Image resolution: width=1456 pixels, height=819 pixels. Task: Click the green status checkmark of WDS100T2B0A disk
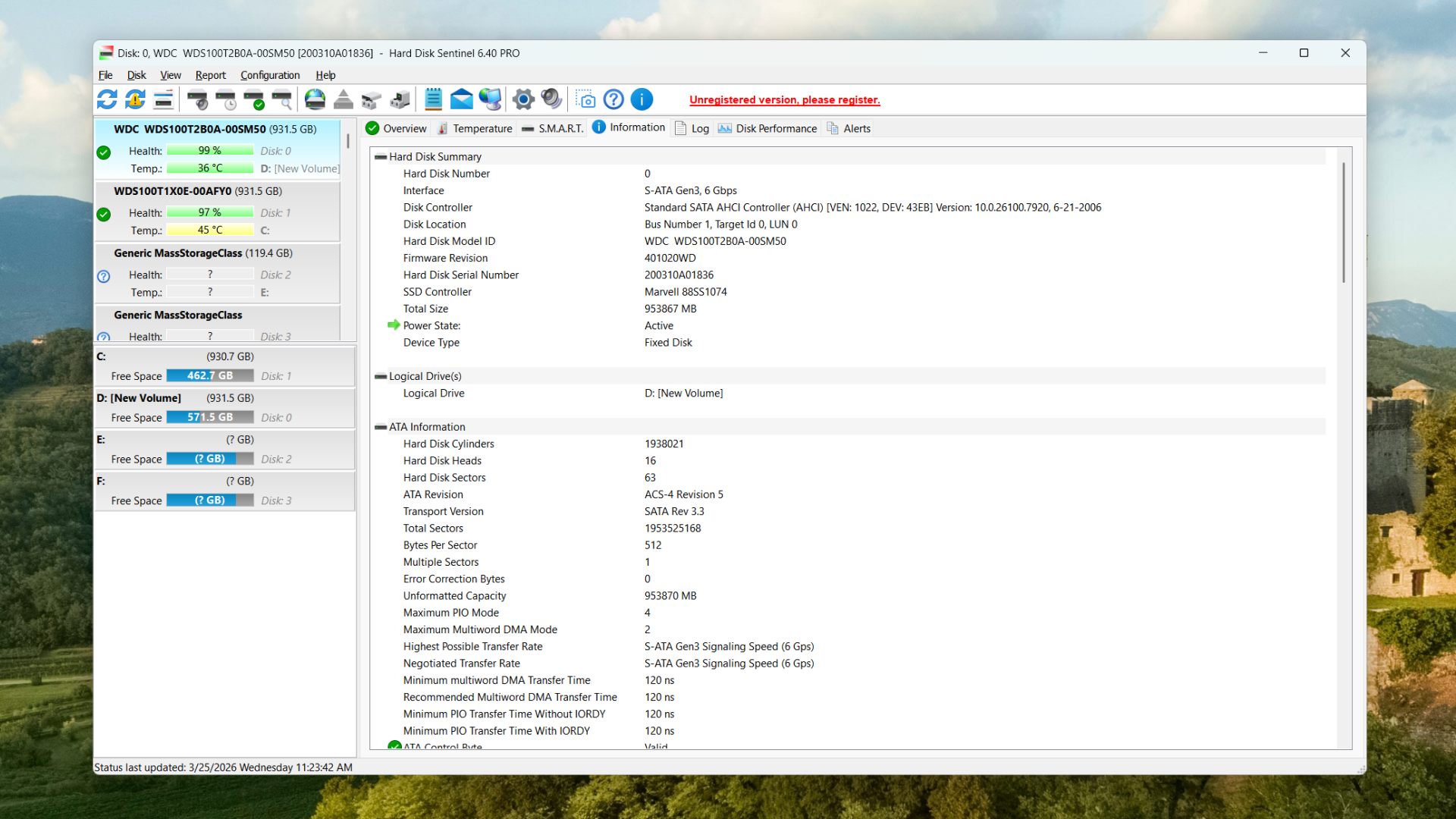click(104, 152)
